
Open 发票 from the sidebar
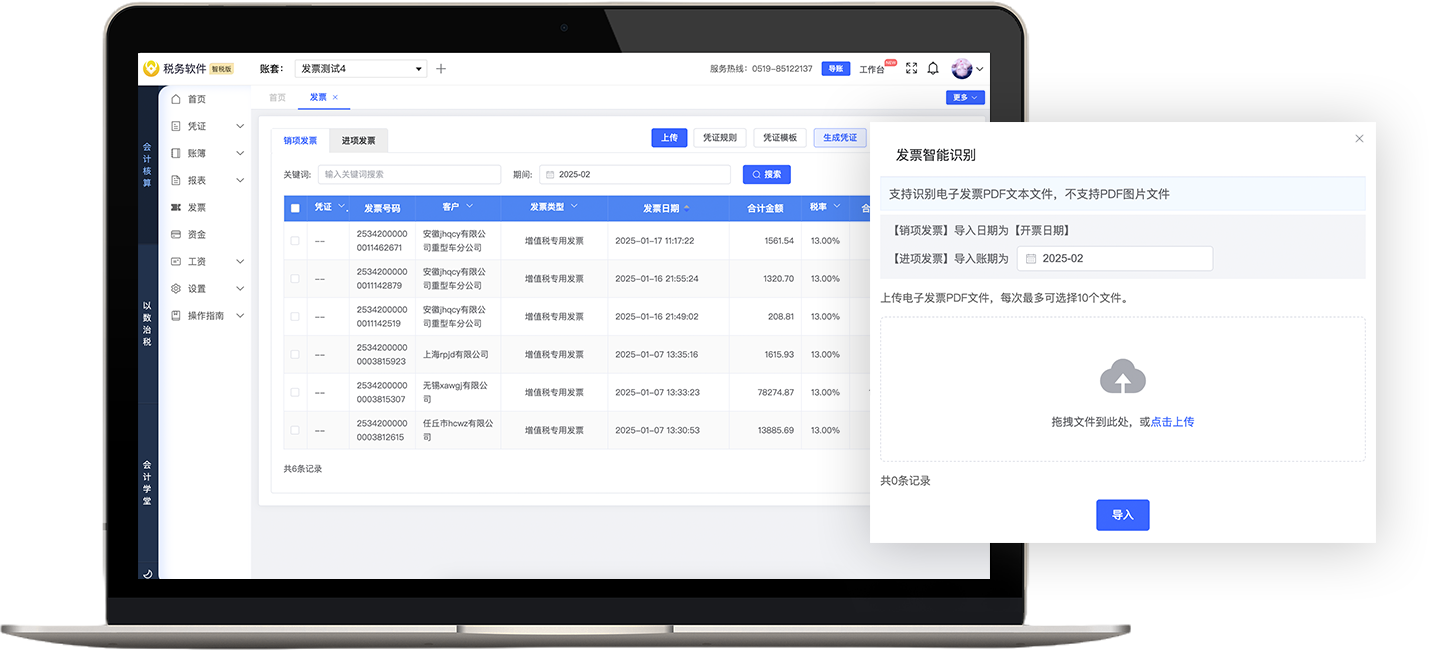click(x=196, y=207)
